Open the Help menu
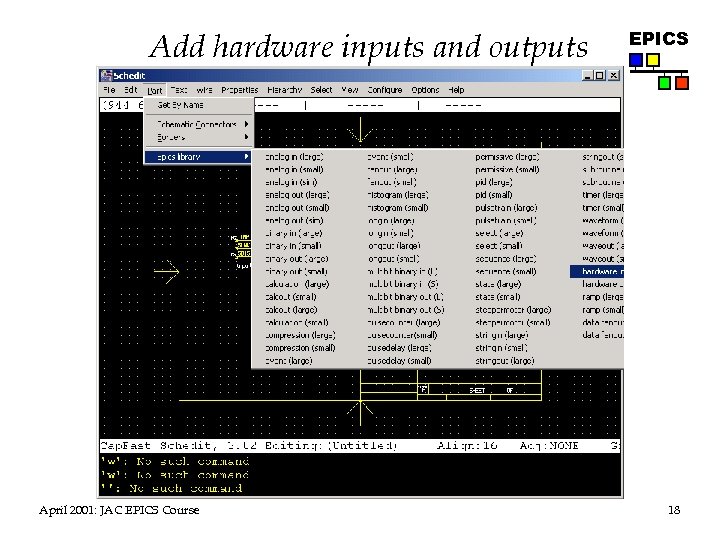720x540 pixels. (x=456, y=90)
